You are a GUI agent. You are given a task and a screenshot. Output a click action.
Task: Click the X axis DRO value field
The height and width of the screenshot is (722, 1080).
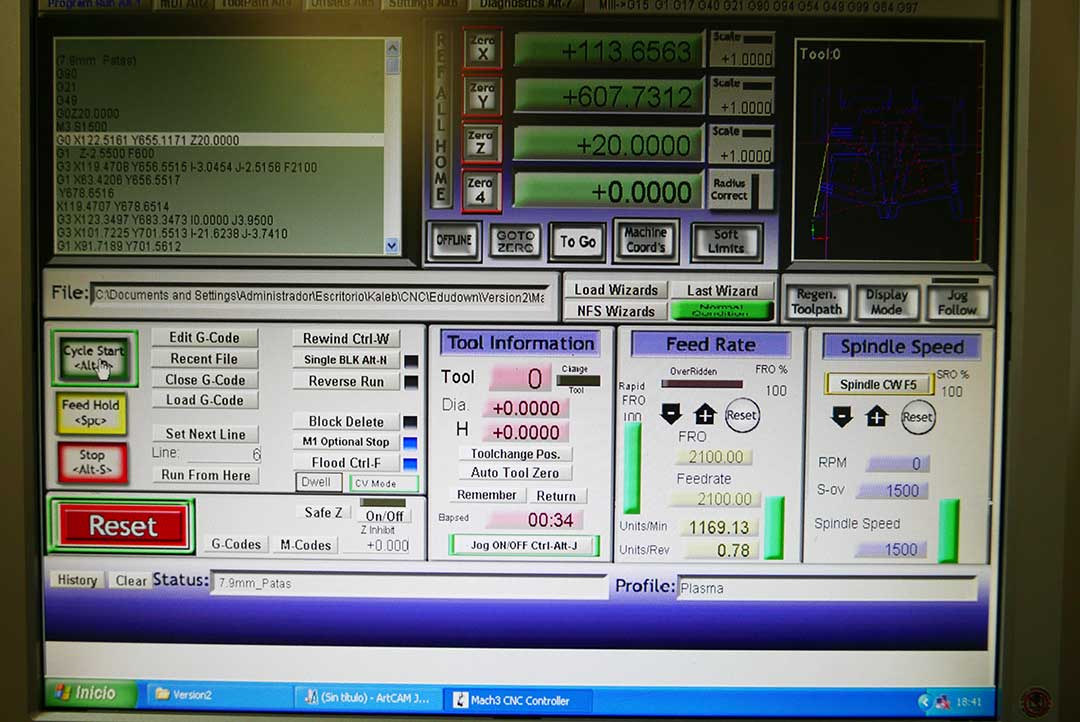(609, 50)
